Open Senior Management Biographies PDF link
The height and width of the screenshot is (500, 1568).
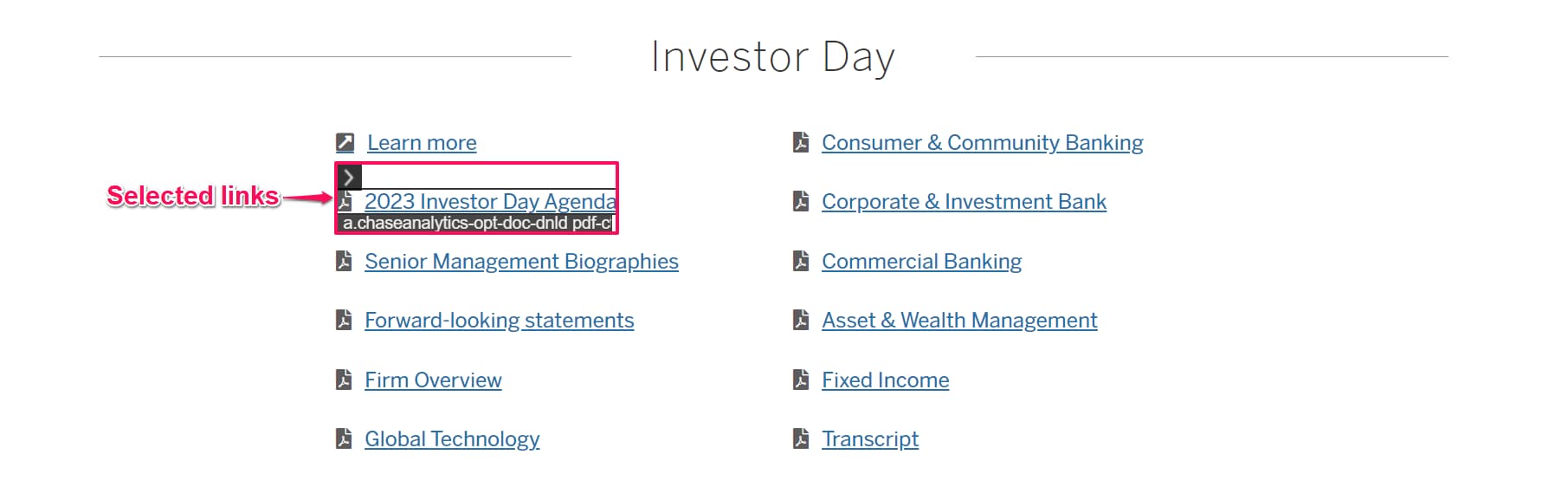point(521,262)
